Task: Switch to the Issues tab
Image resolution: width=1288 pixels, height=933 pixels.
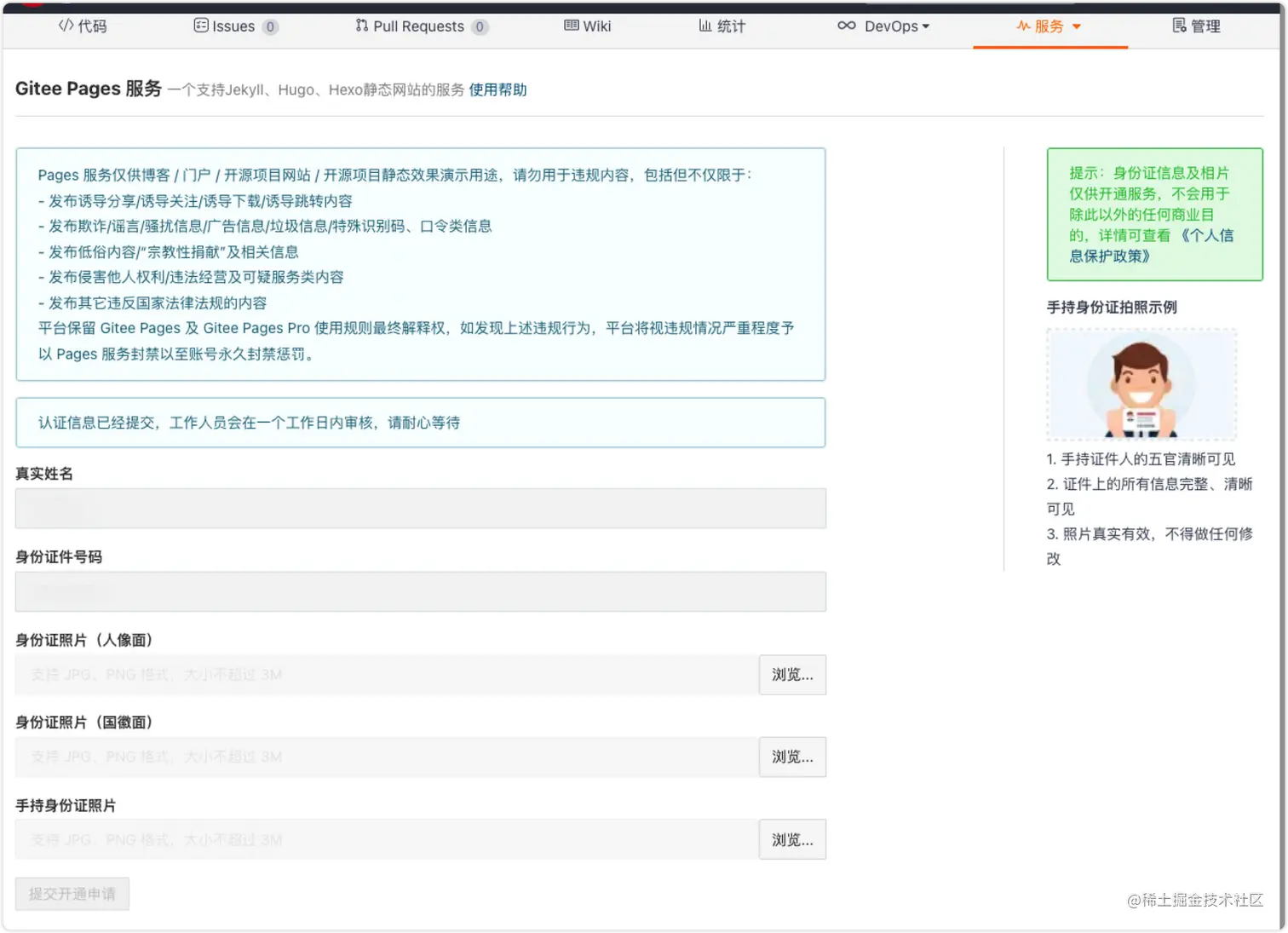Action: pyautogui.click(x=235, y=26)
